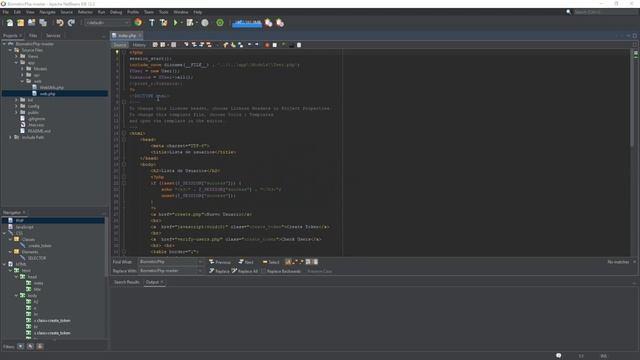This screenshot has height=360, width=640.
Task: Open the File menu
Action: tap(5, 12)
